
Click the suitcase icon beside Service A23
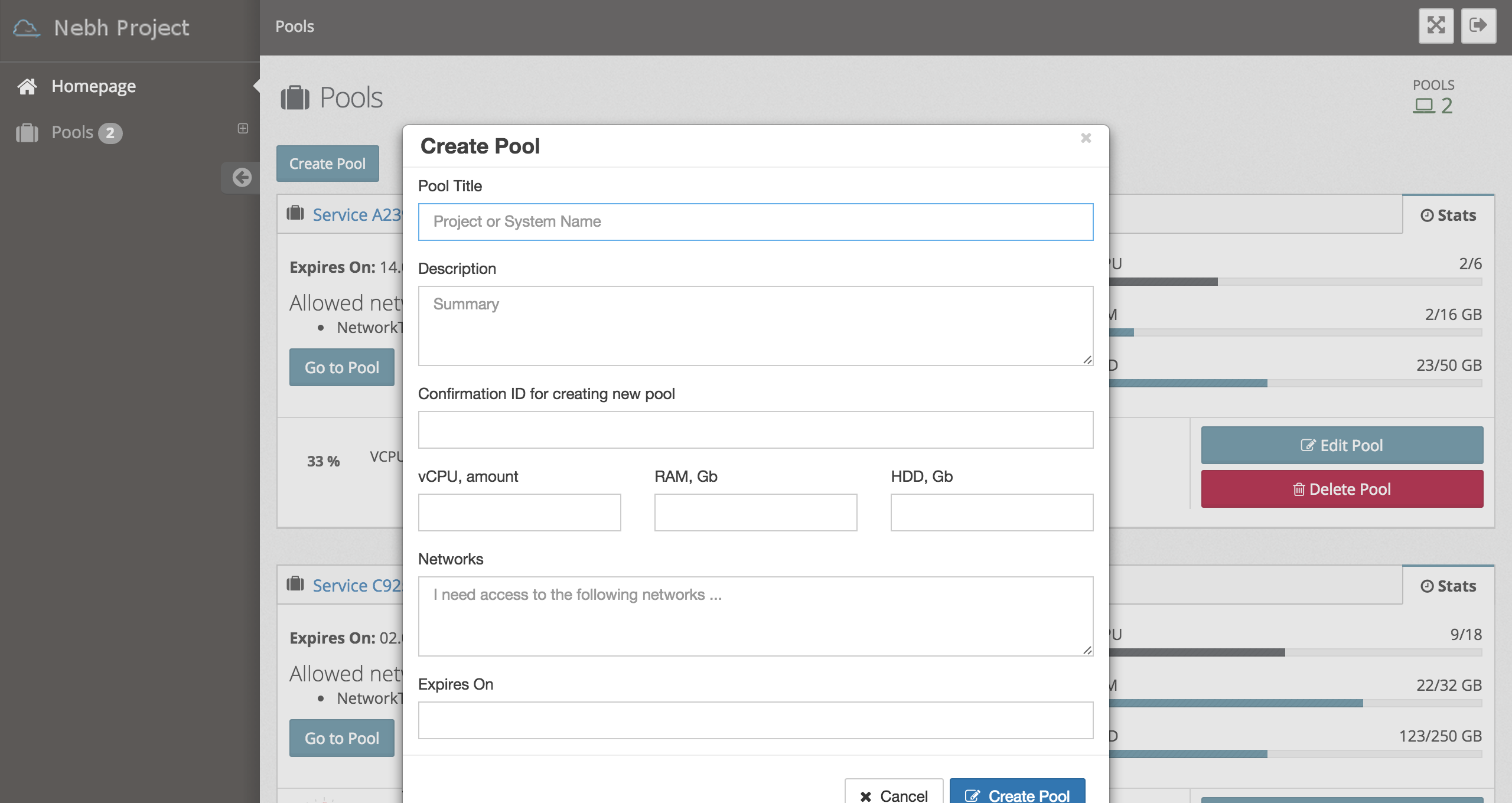[x=295, y=213]
